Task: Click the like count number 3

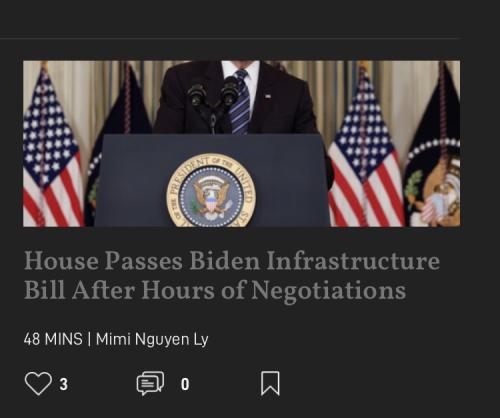Action: [64, 384]
